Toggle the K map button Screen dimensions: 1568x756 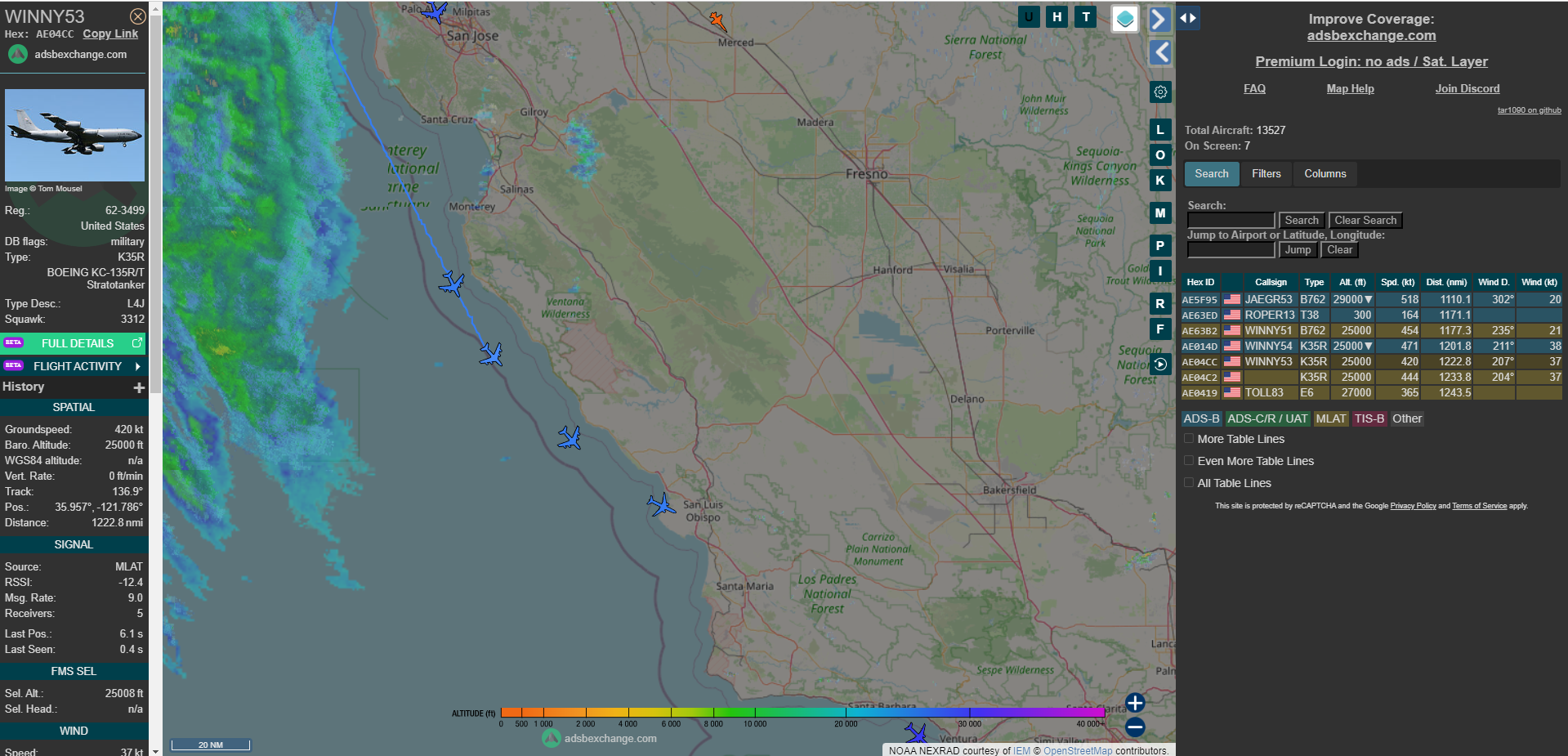(1160, 181)
